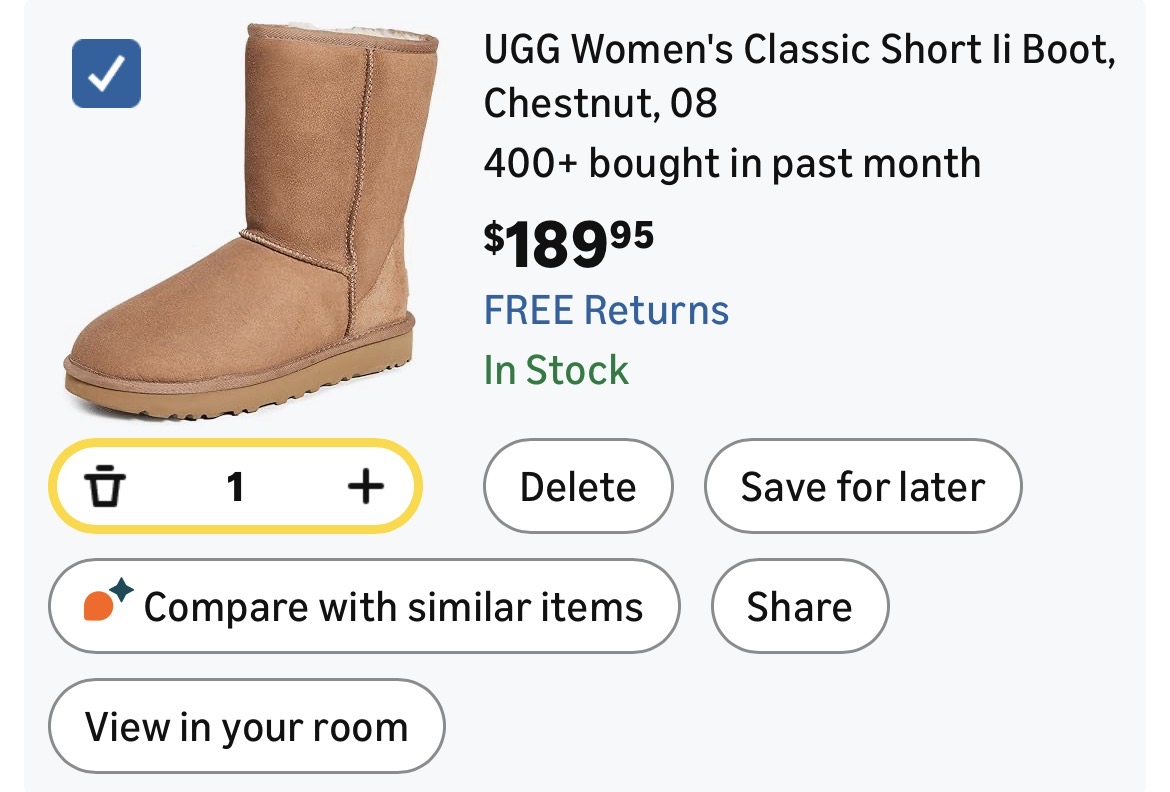Click the $189.95 price
Screen dimensions: 1170x792
coord(568,244)
